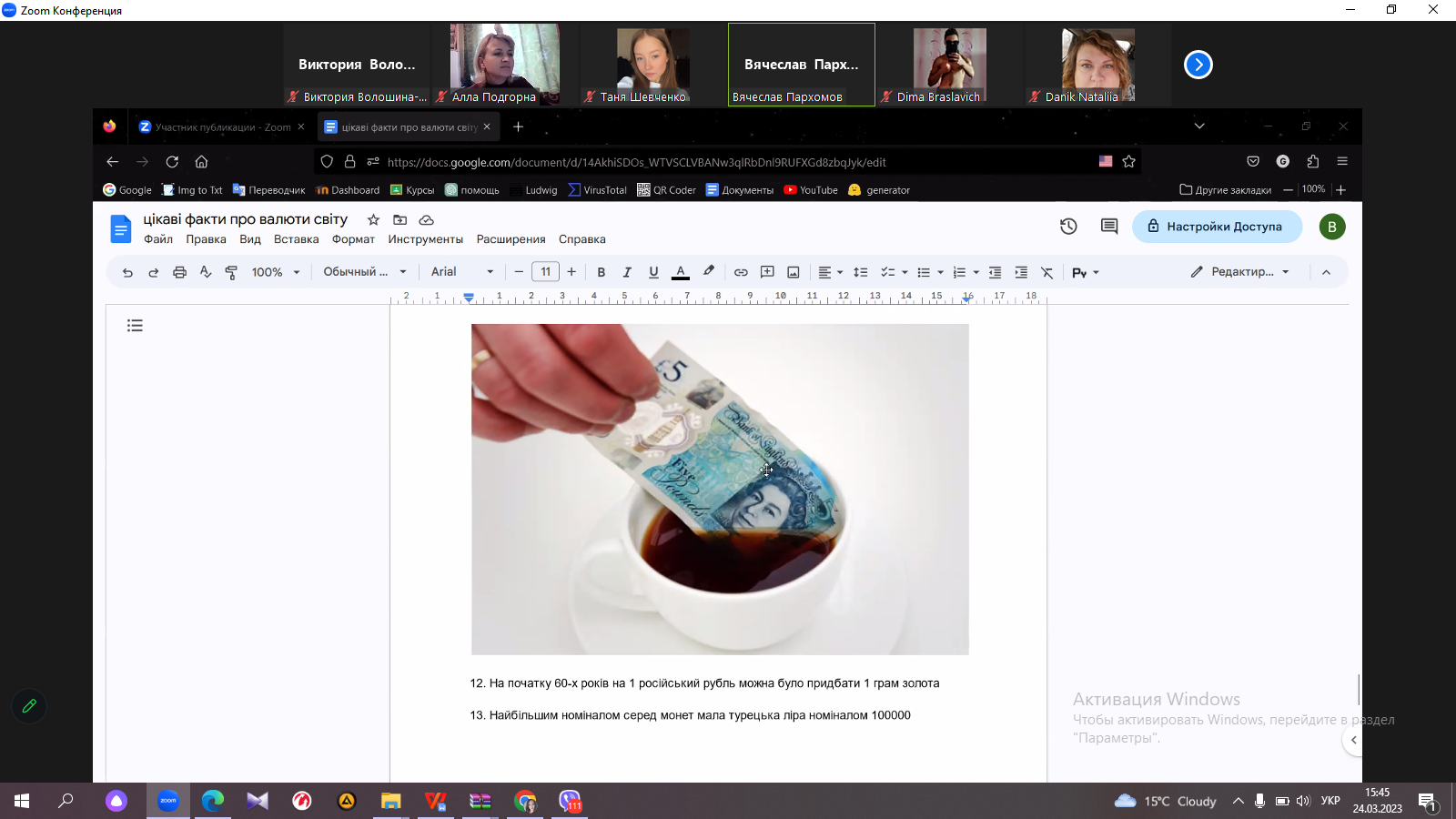Viewport: 1456px width, 819px height.
Task: Click the insert image icon
Action: (x=794, y=272)
